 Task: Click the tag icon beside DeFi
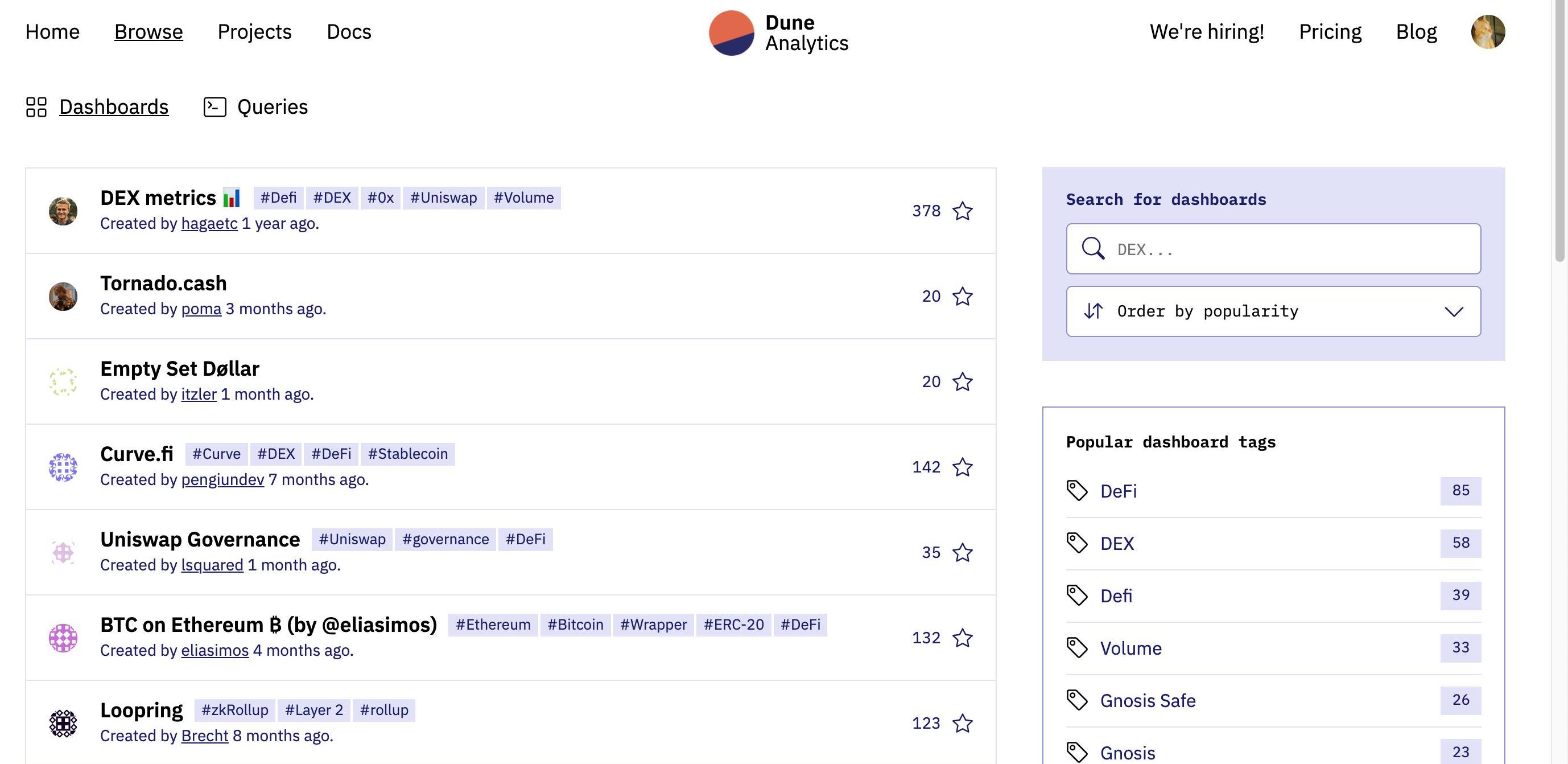(x=1077, y=490)
